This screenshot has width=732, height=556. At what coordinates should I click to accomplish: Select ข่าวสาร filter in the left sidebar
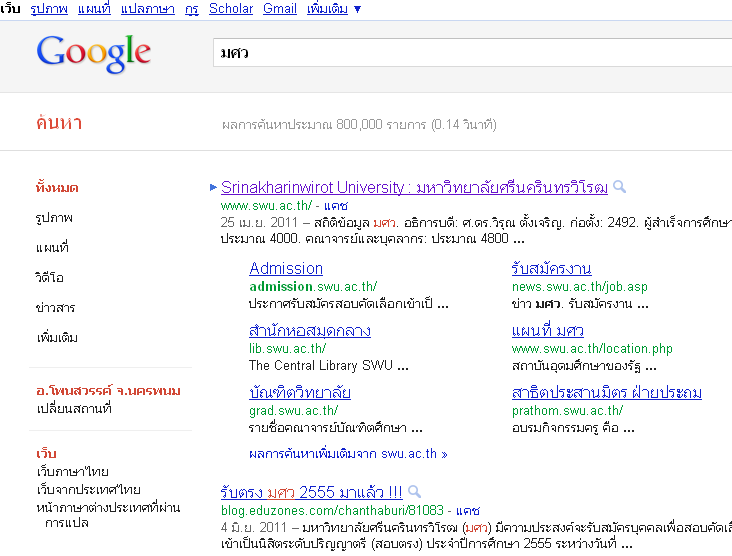click(56, 307)
